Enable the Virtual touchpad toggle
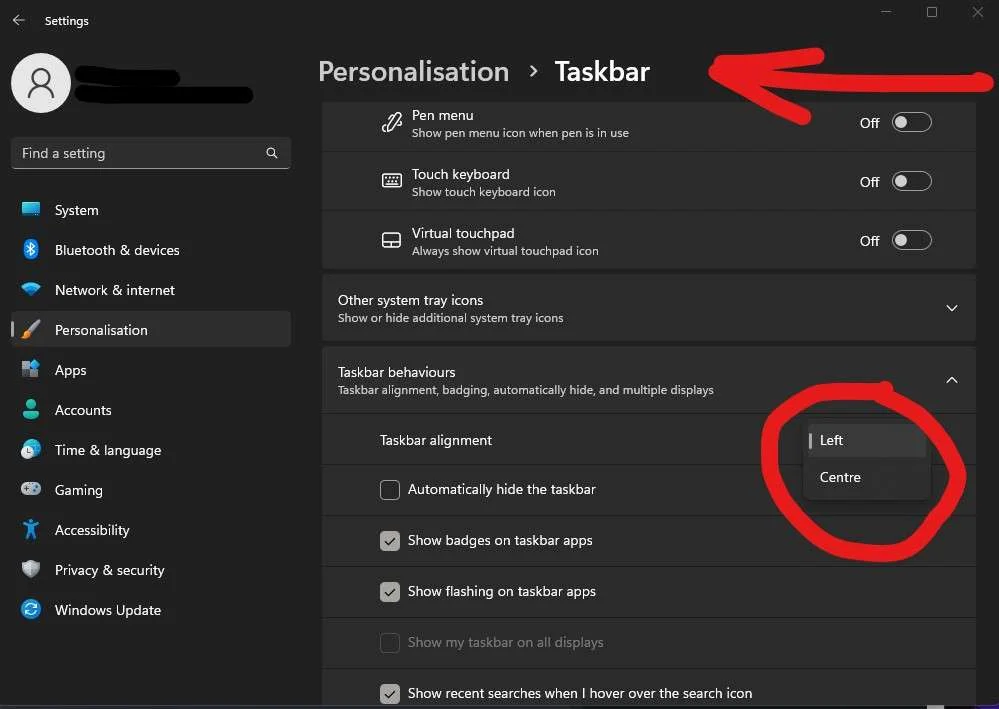 pyautogui.click(x=912, y=241)
